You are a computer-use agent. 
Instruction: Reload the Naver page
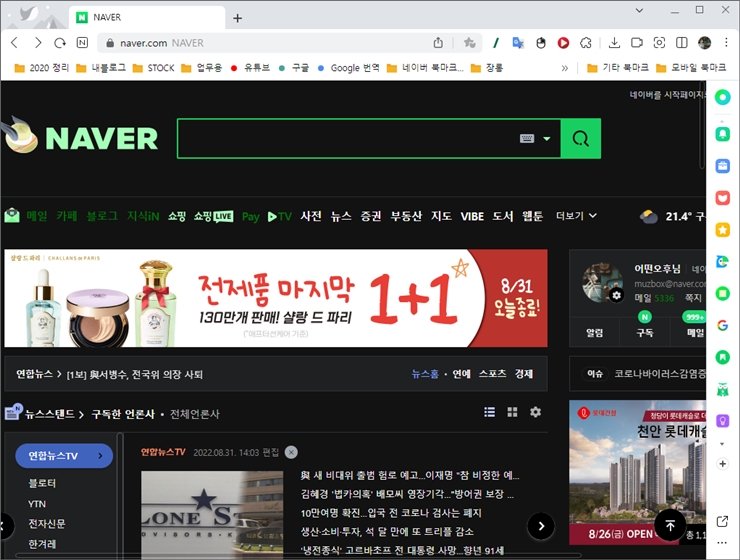pos(60,43)
